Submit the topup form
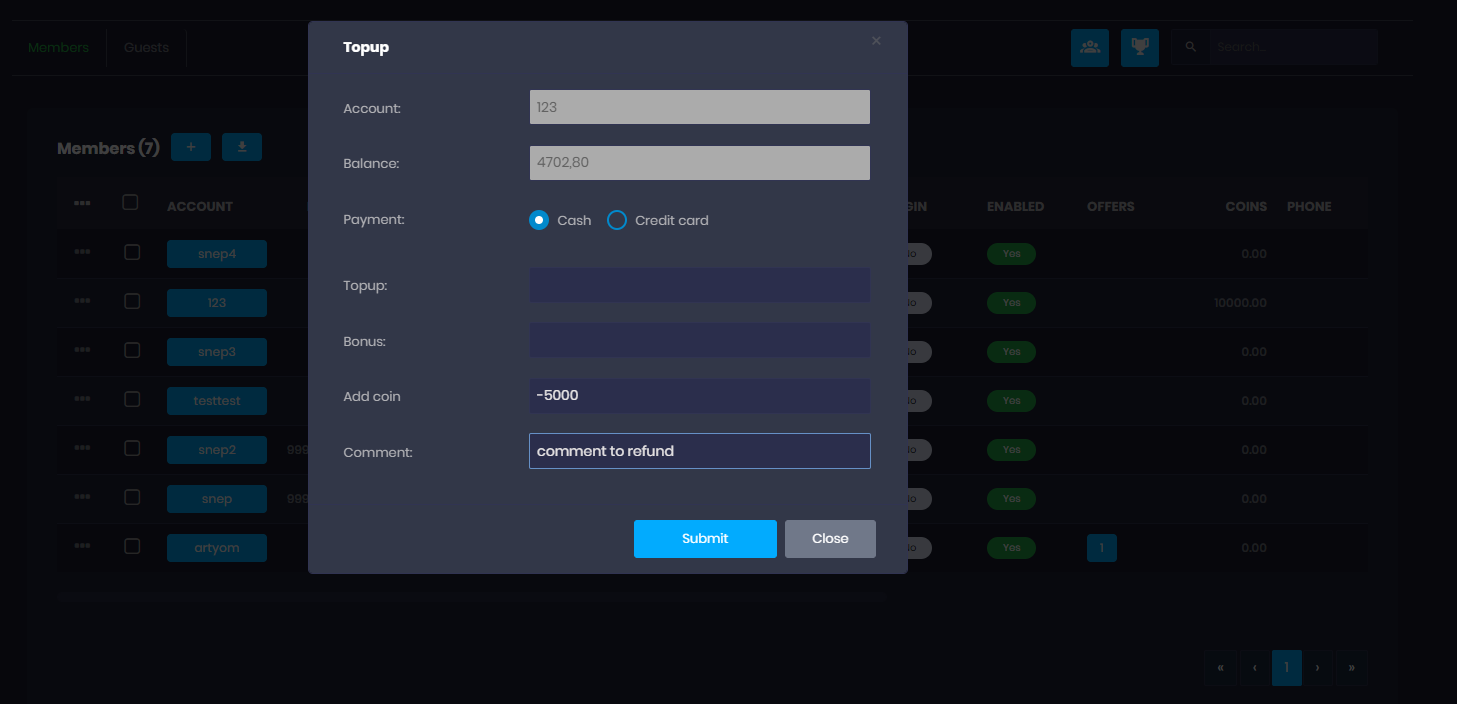 pyautogui.click(x=705, y=538)
